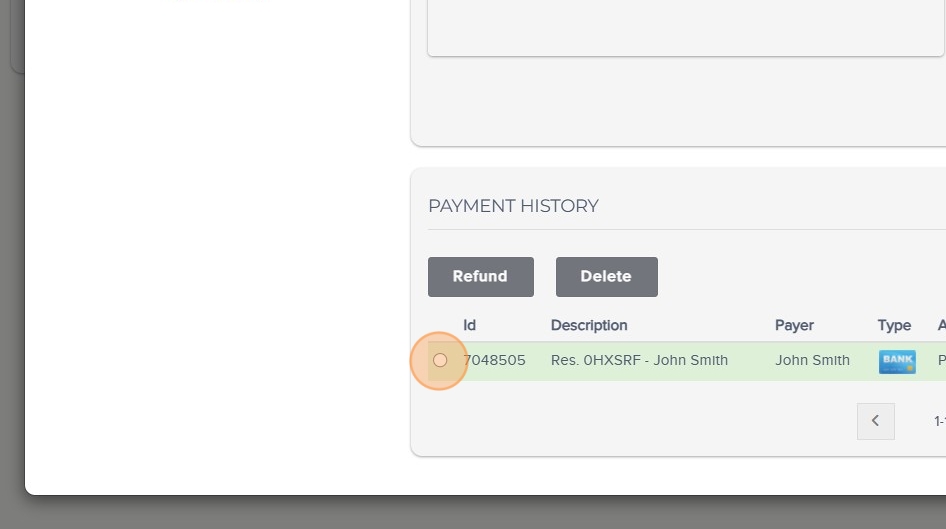
Task: Dismiss modal by clicking dimmed backdrop on left
Action: pyautogui.click(x=11, y=271)
